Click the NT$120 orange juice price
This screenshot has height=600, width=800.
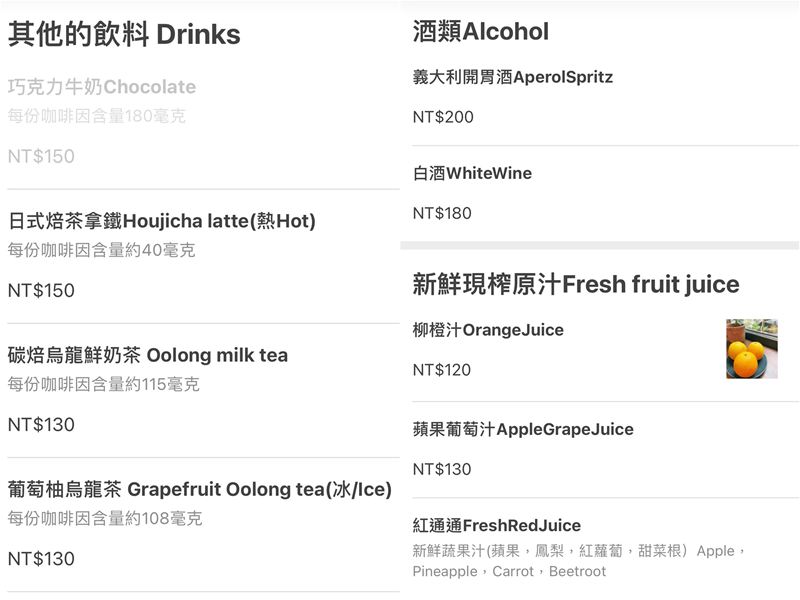[x=442, y=370]
